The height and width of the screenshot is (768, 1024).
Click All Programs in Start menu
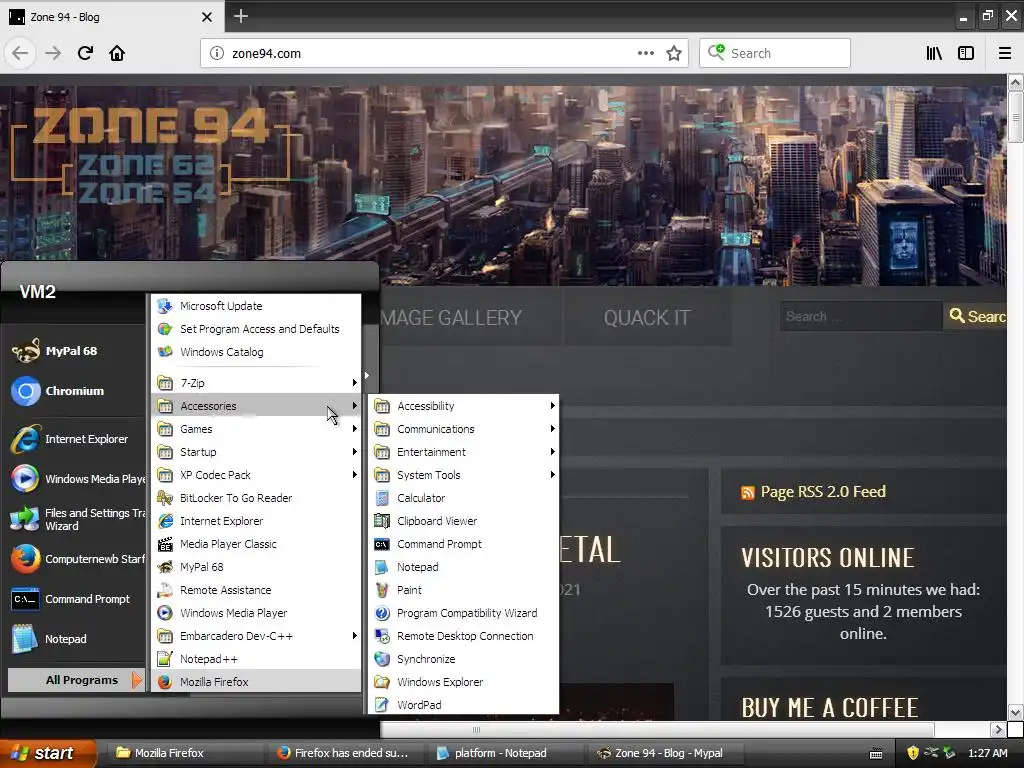pyautogui.click(x=75, y=680)
